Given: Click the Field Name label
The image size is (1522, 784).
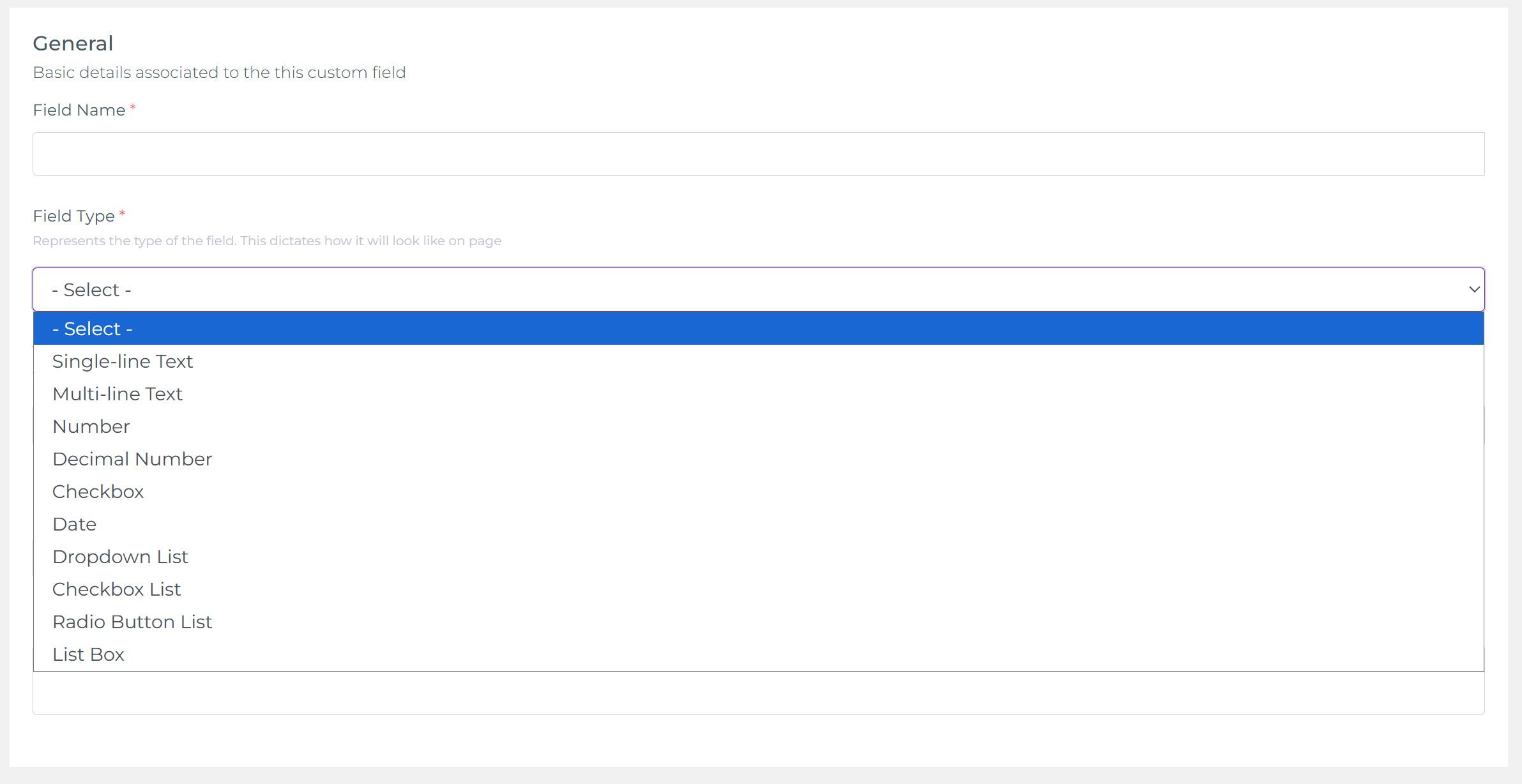Looking at the screenshot, I should [79, 110].
